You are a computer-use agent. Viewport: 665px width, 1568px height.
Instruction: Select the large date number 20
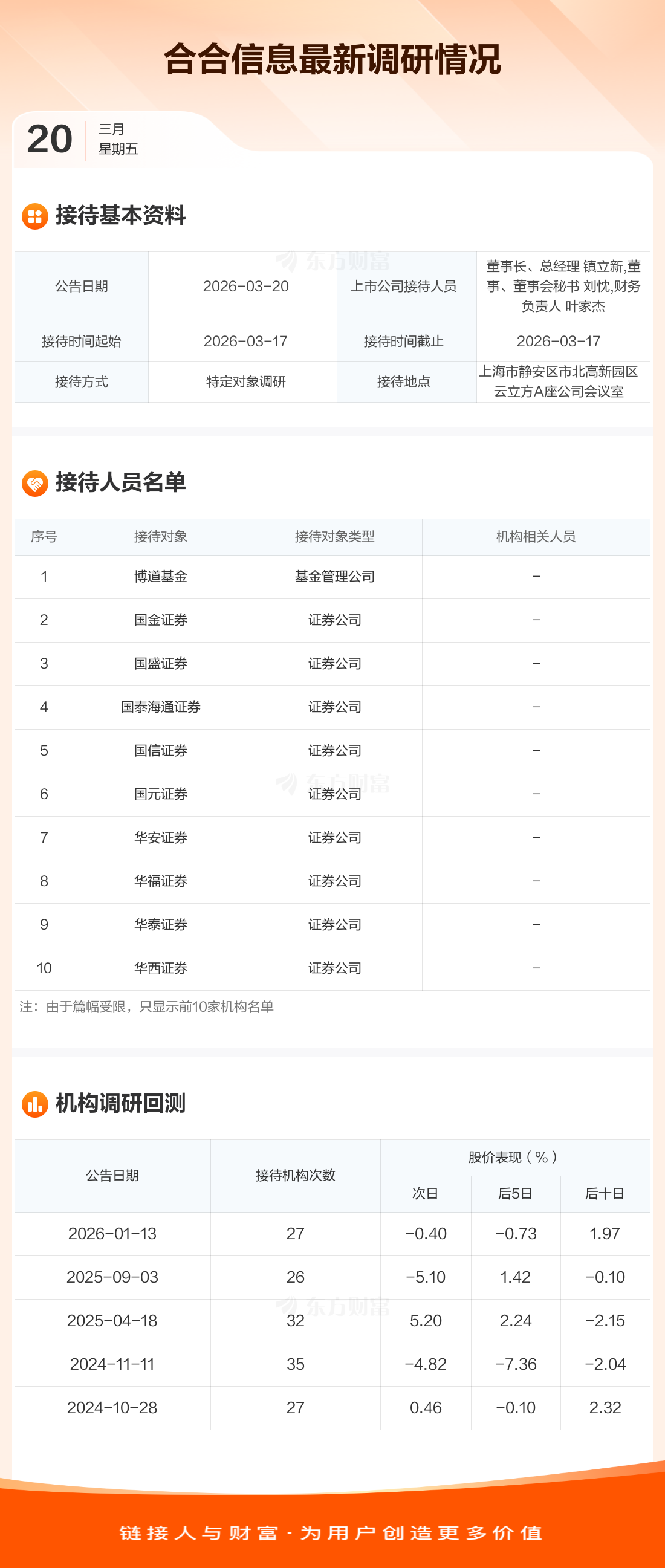[x=50, y=140]
